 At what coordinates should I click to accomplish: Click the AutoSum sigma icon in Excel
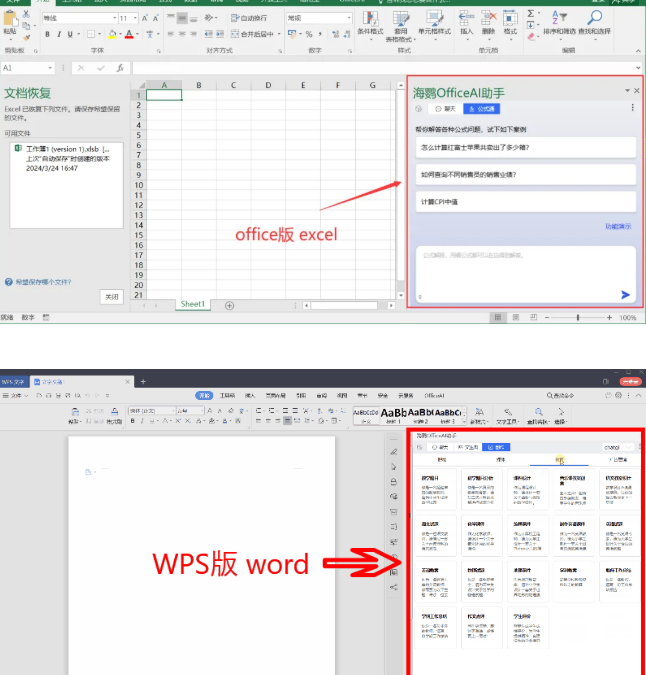pyautogui.click(x=531, y=14)
